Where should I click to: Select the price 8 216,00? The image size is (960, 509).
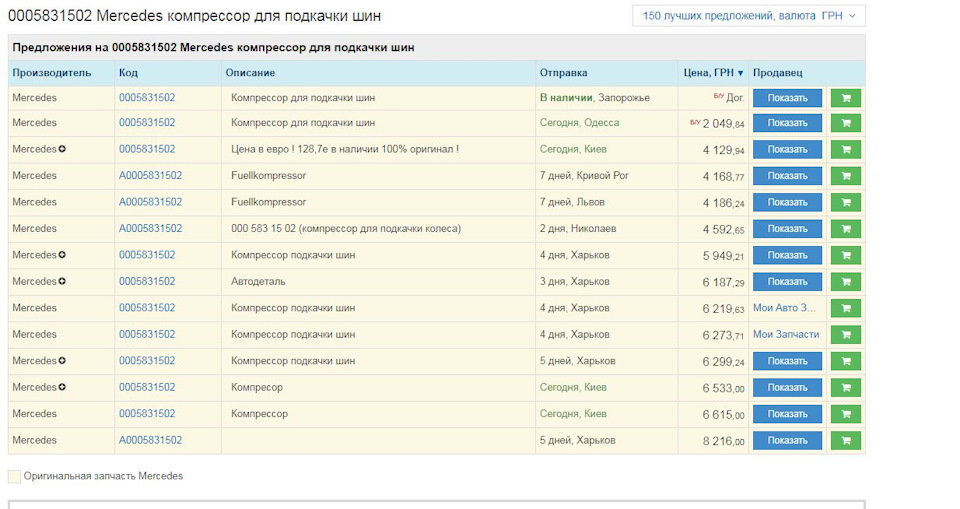pyautogui.click(x=723, y=440)
